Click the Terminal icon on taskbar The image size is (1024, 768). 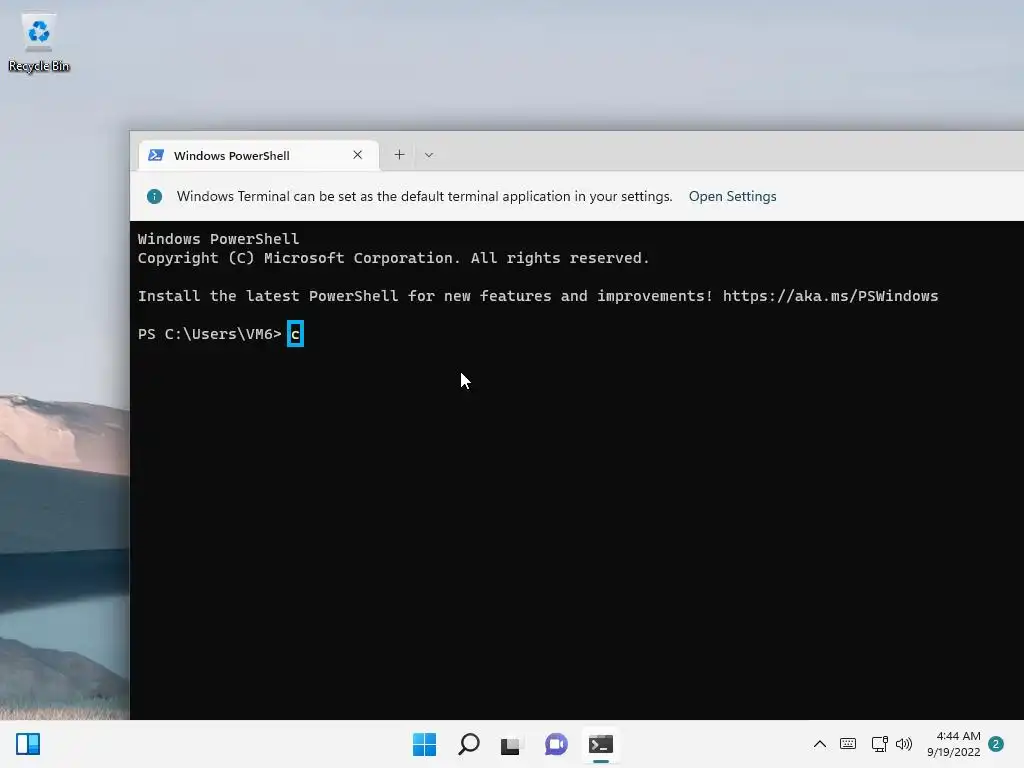tap(601, 744)
